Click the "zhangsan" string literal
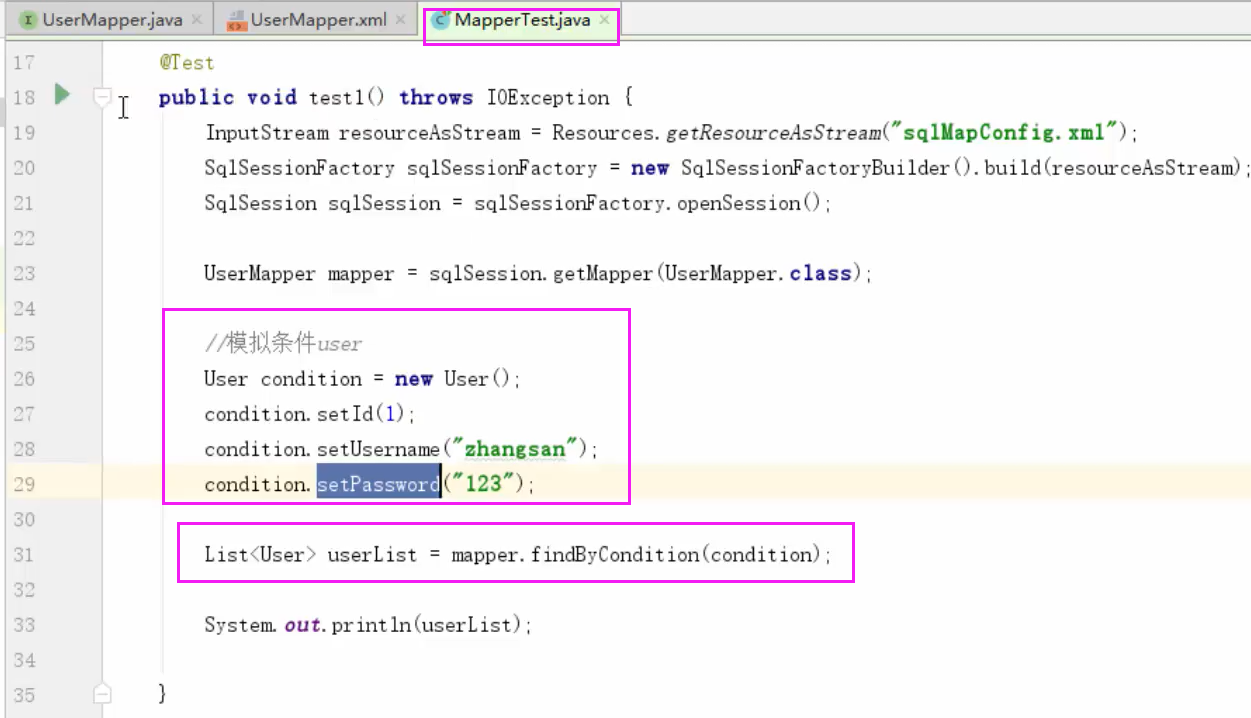 (515, 449)
